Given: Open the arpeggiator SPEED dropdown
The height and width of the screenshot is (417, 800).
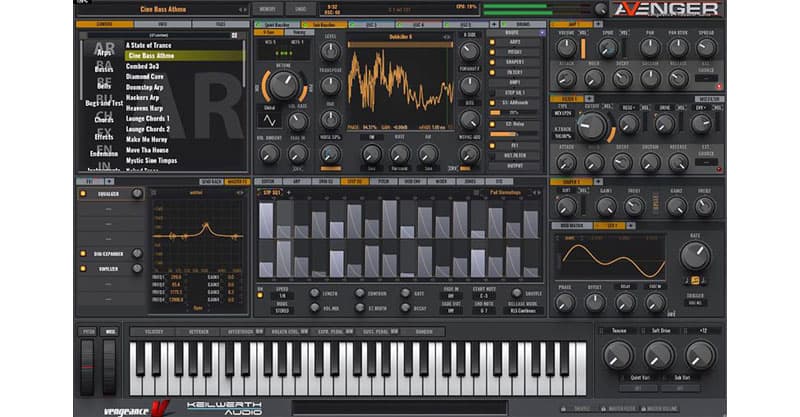Looking at the screenshot, I should pos(282,296).
